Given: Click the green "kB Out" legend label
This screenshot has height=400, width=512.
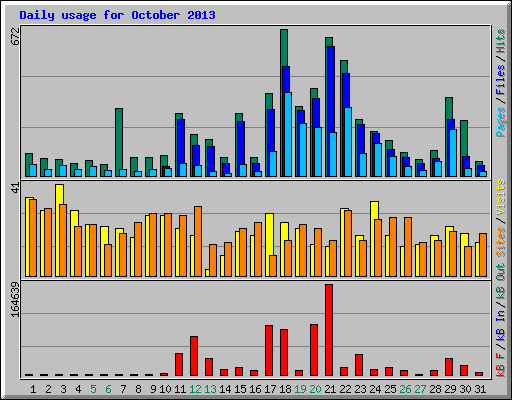Looking at the screenshot, I should (501, 281).
